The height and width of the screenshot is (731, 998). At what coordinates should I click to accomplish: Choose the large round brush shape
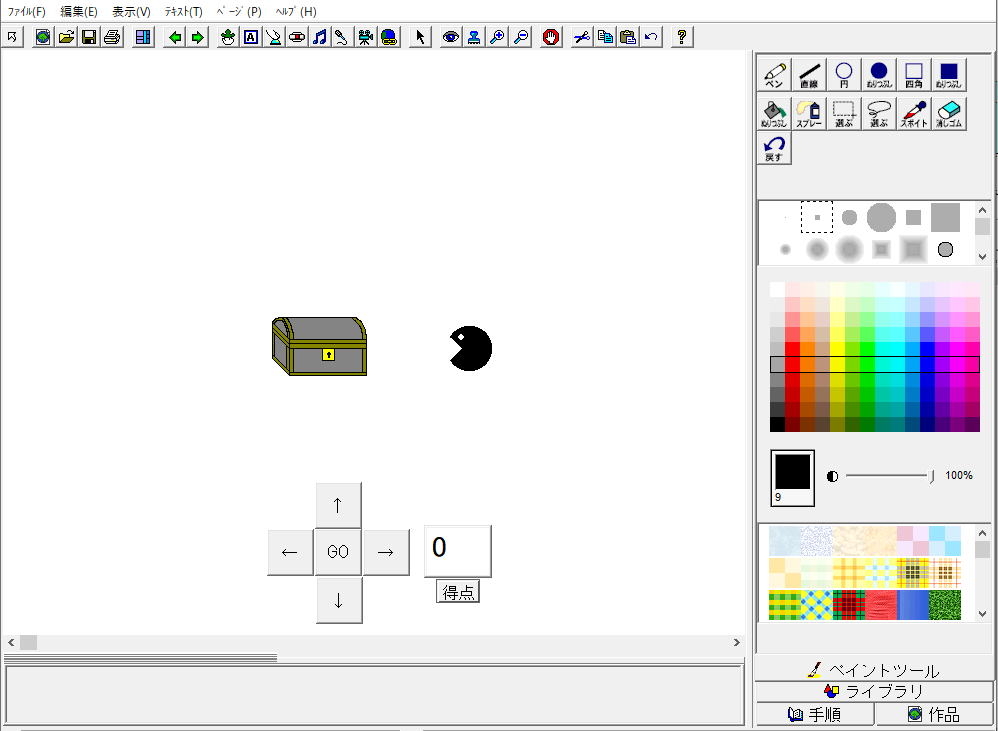point(881,217)
